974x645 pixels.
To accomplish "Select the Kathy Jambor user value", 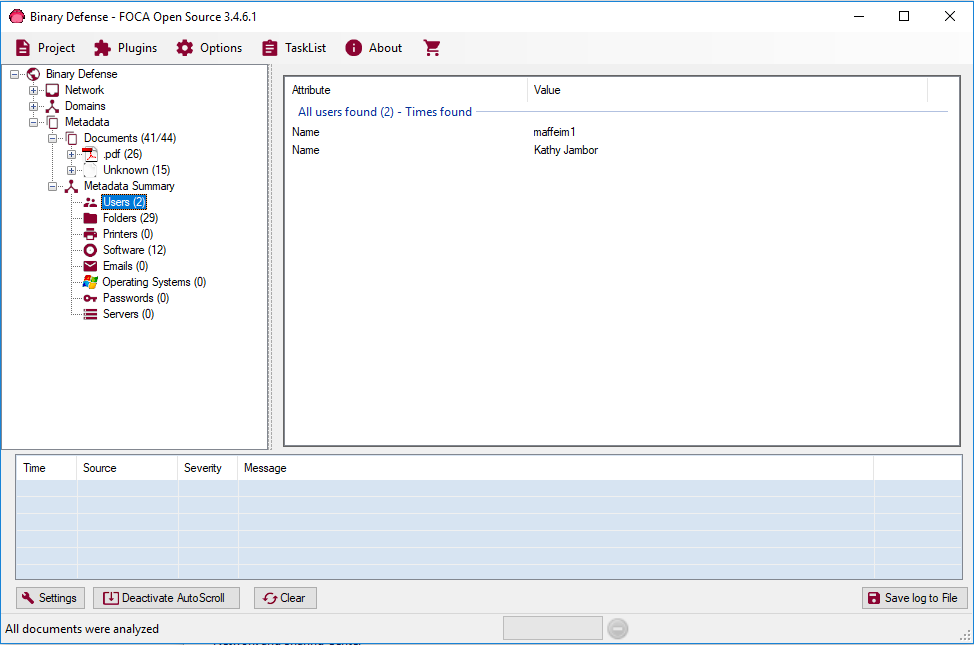I will pyautogui.click(x=566, y=150).
